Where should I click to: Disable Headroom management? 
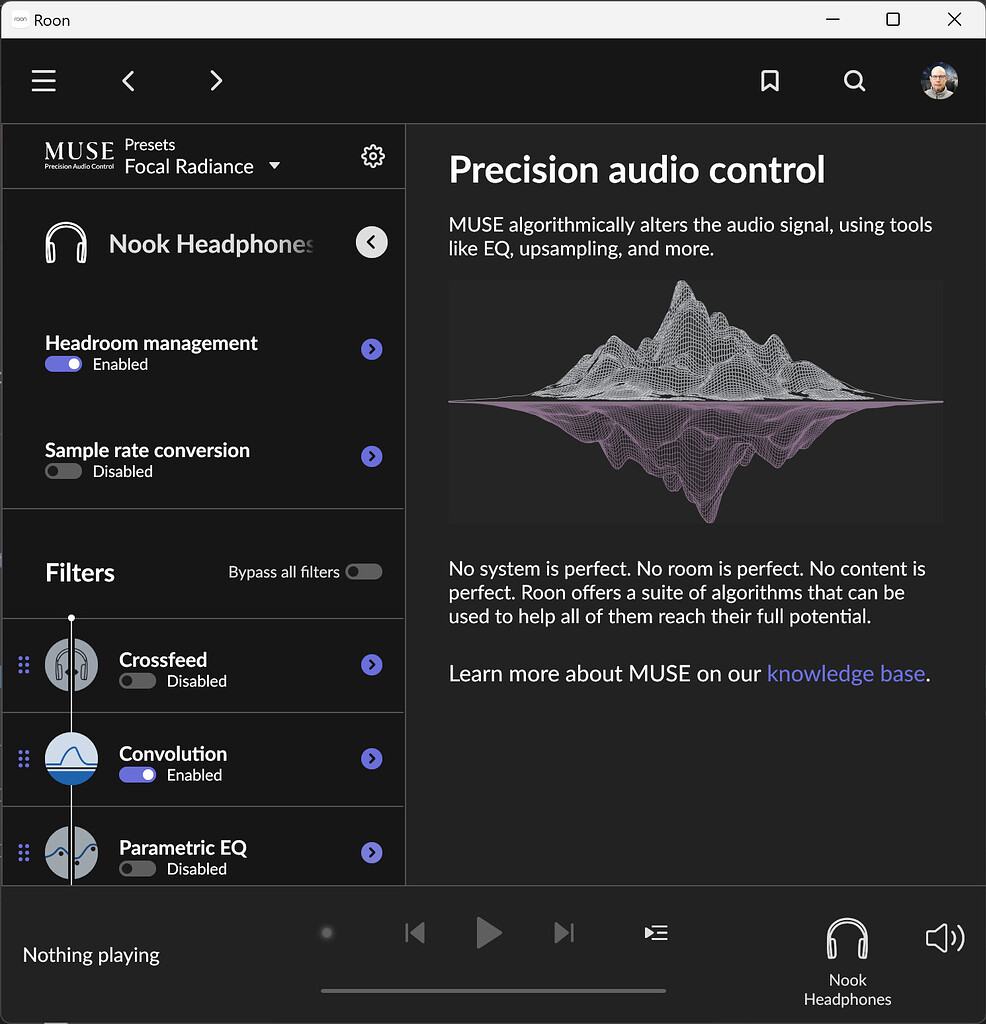click(x=63, y=364)
